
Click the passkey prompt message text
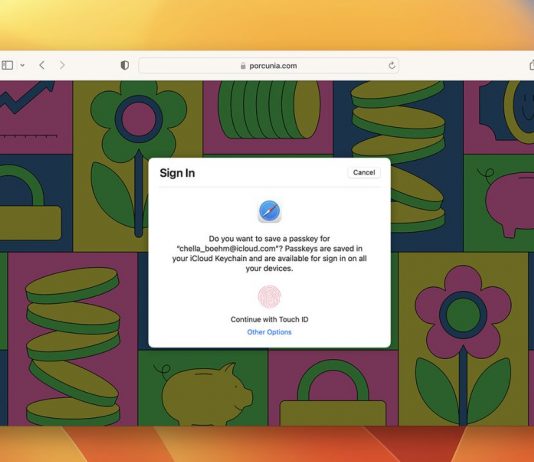pyautogui.click(x=269, y=253)
